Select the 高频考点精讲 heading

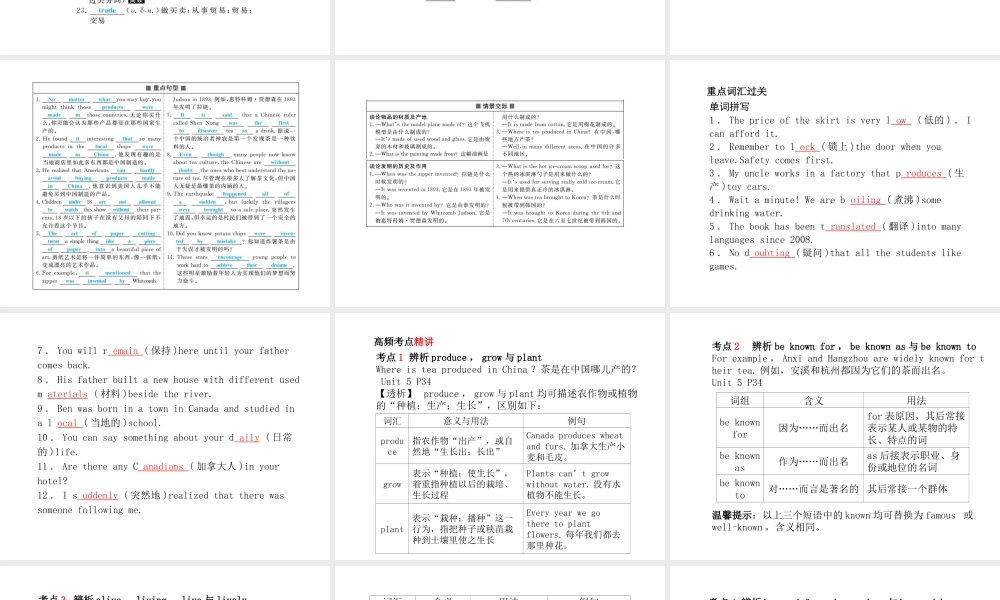[404, 342]
